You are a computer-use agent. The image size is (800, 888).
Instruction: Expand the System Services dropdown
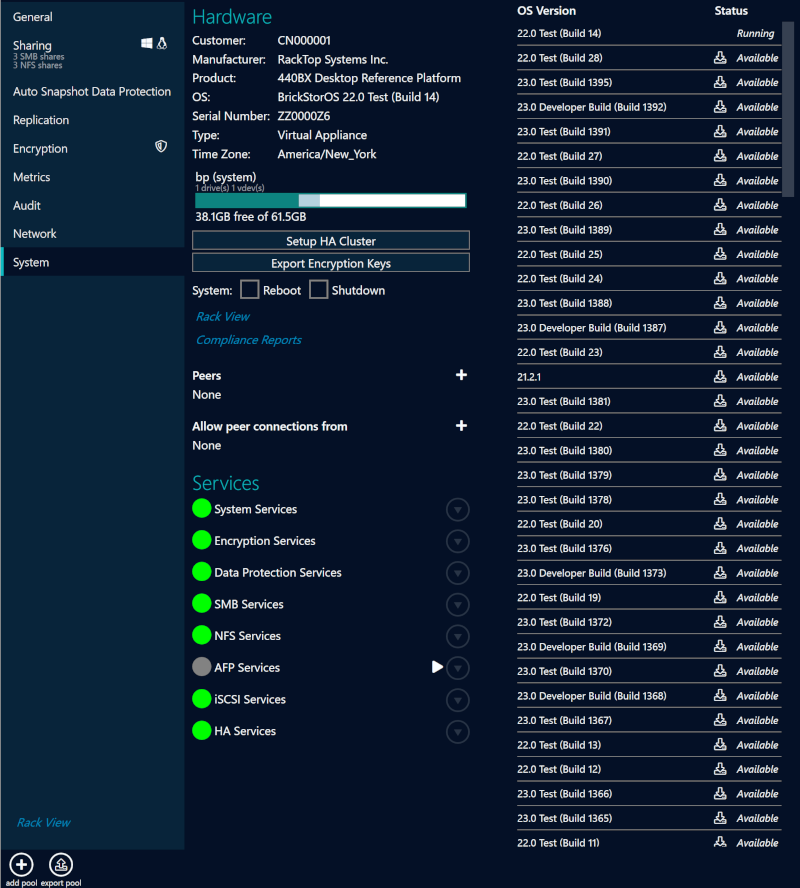pyautogui.click(x=458, y=509)
